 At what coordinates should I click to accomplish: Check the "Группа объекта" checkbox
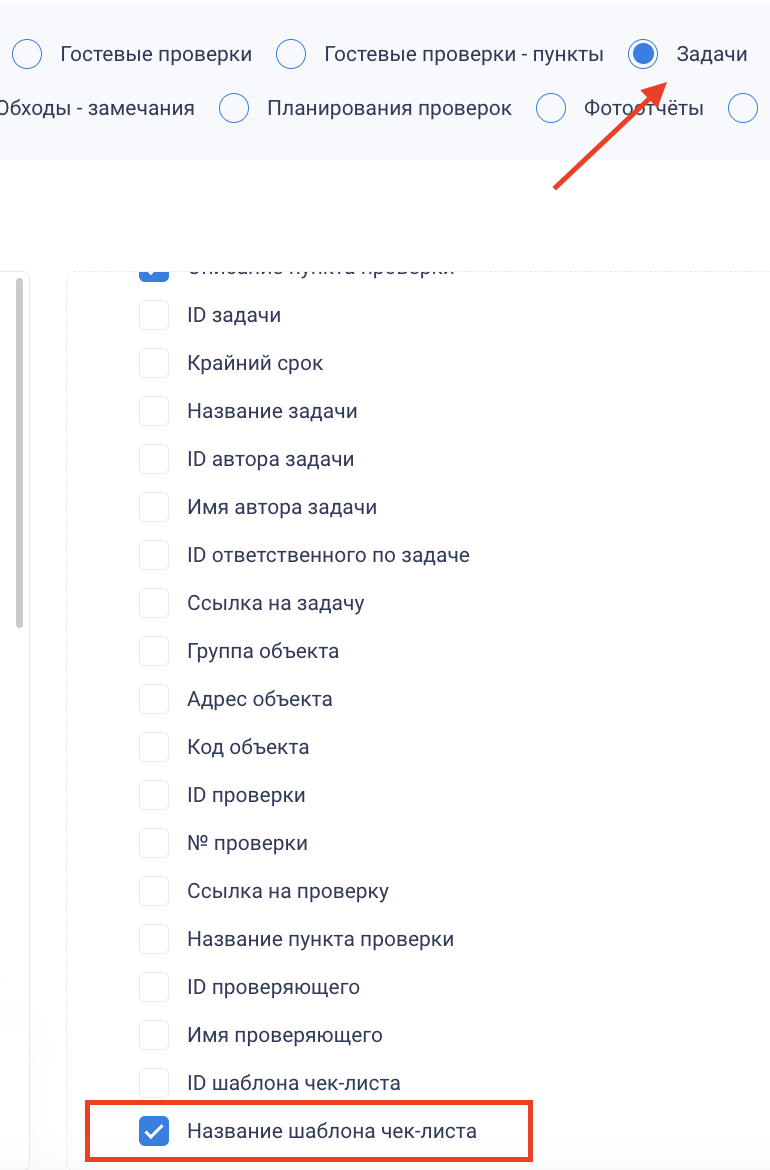pos(154,651)
